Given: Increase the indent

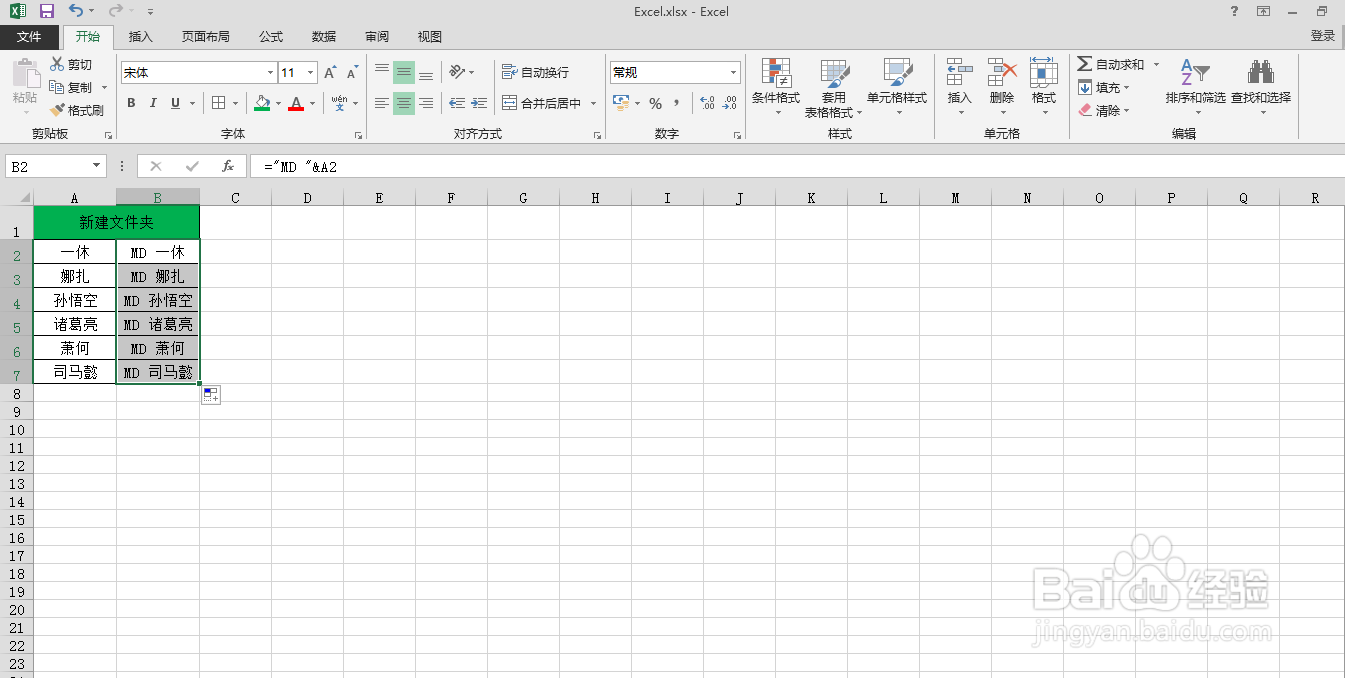Looking at the screenshot, I should 479,103.
